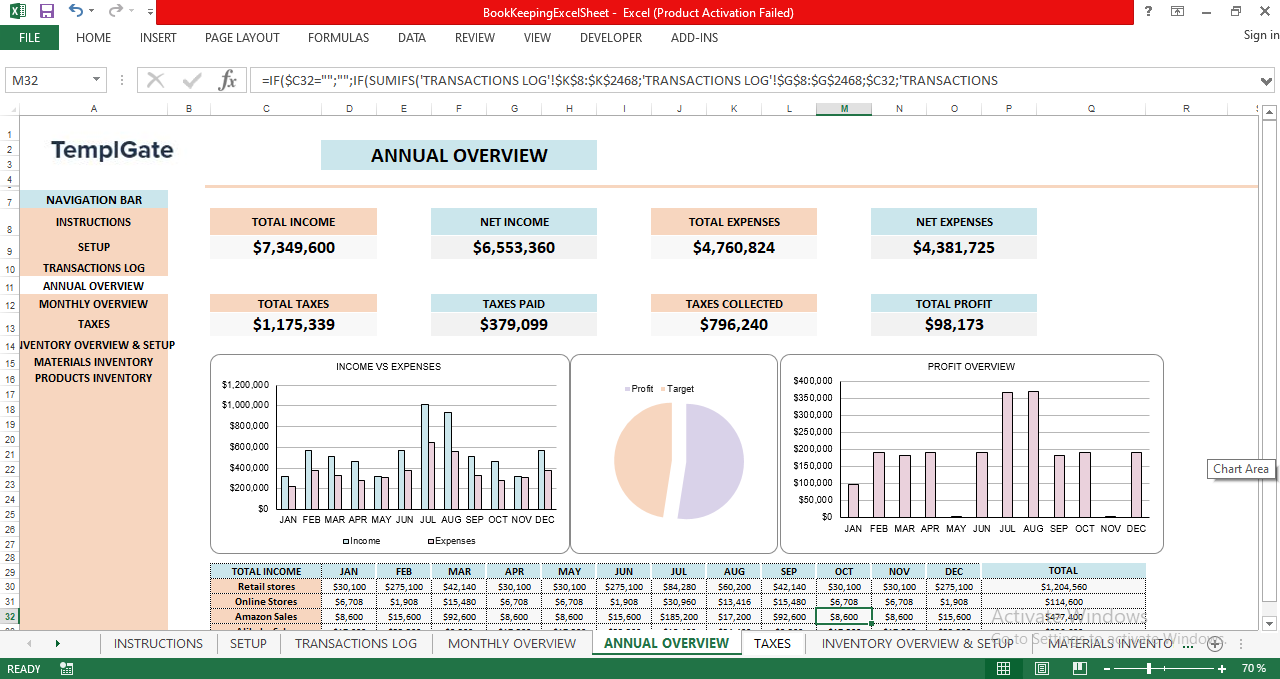Open TAXES from navigation bar

tap(94, 324)
